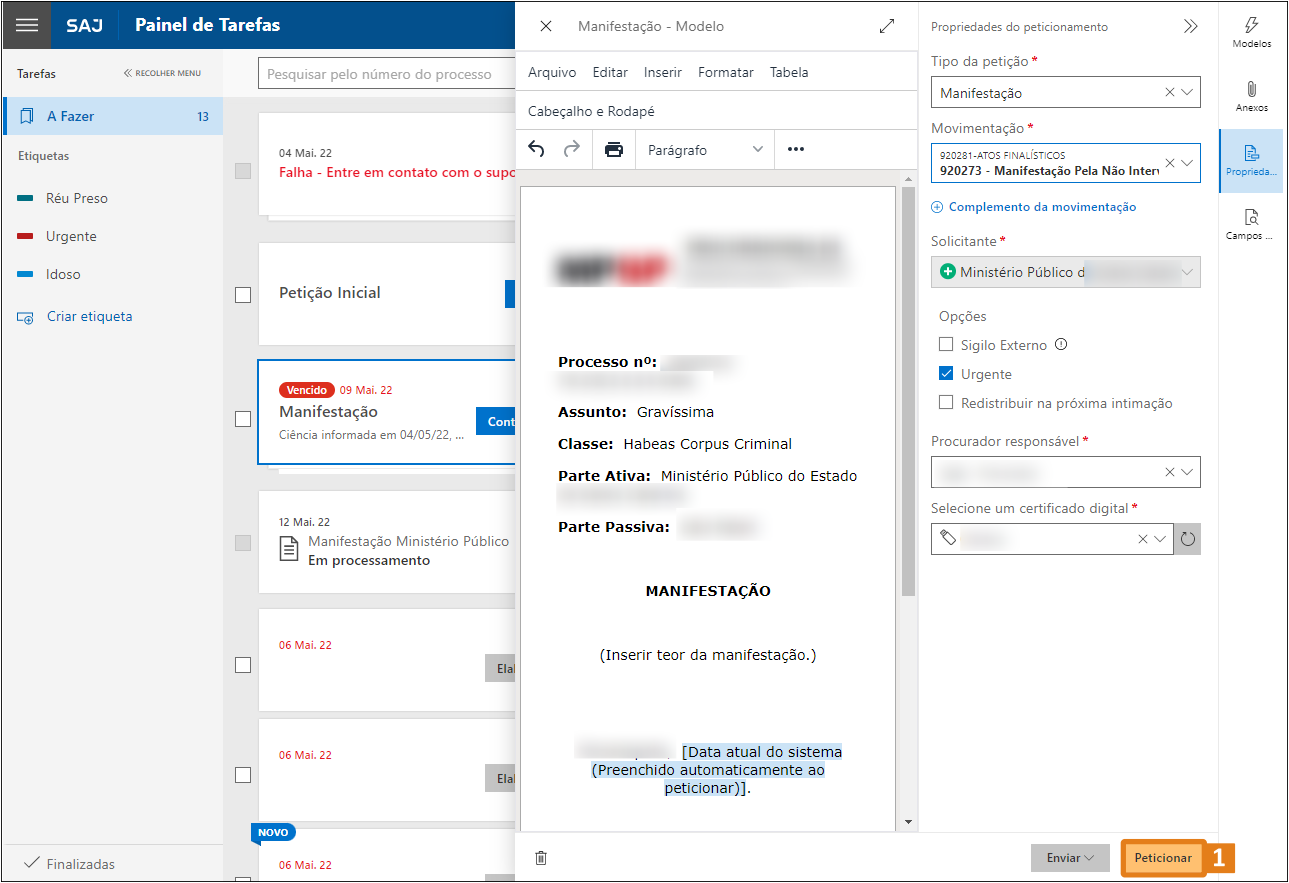Click Complemento da movimentação link

coord(1041,207)
